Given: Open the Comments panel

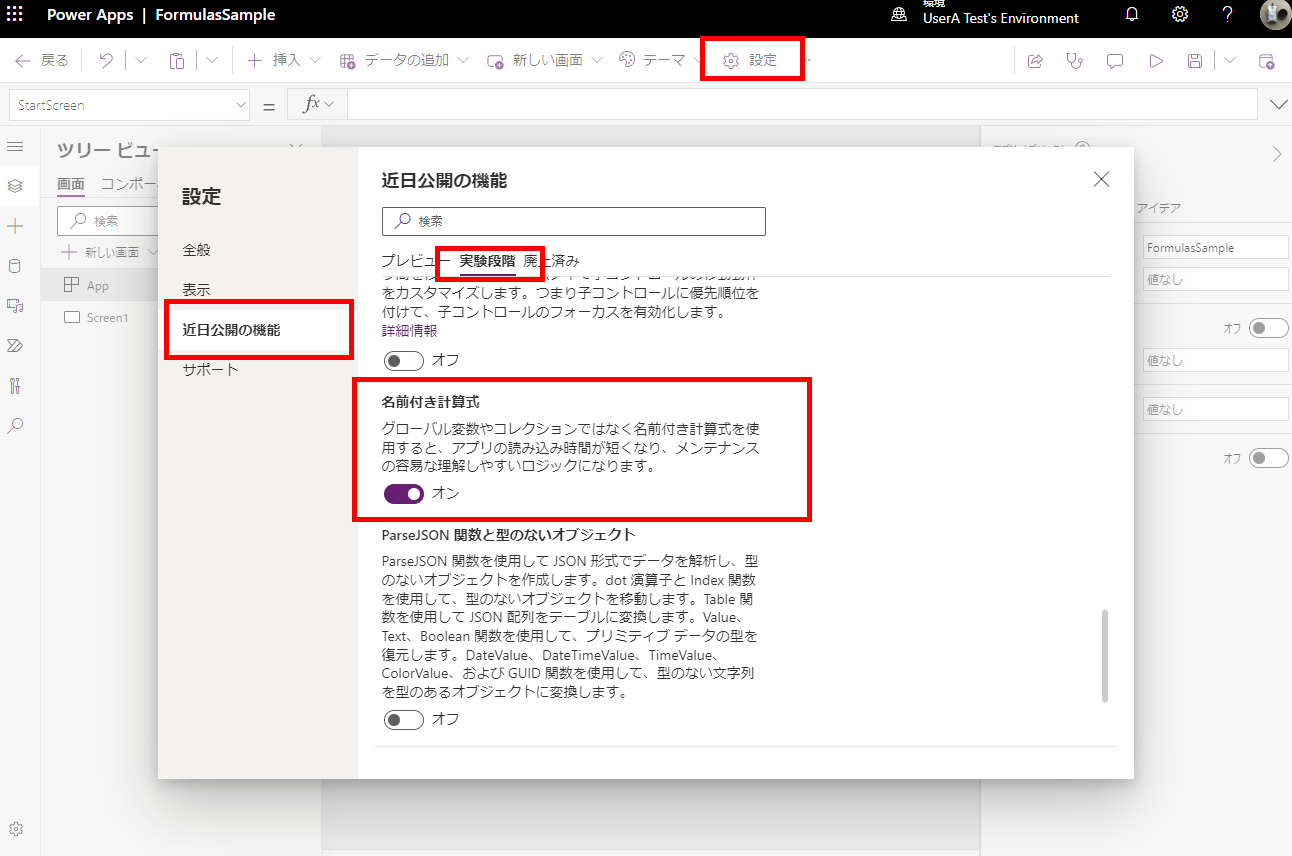Looking at the screenshot, I should pos(1114,60).
